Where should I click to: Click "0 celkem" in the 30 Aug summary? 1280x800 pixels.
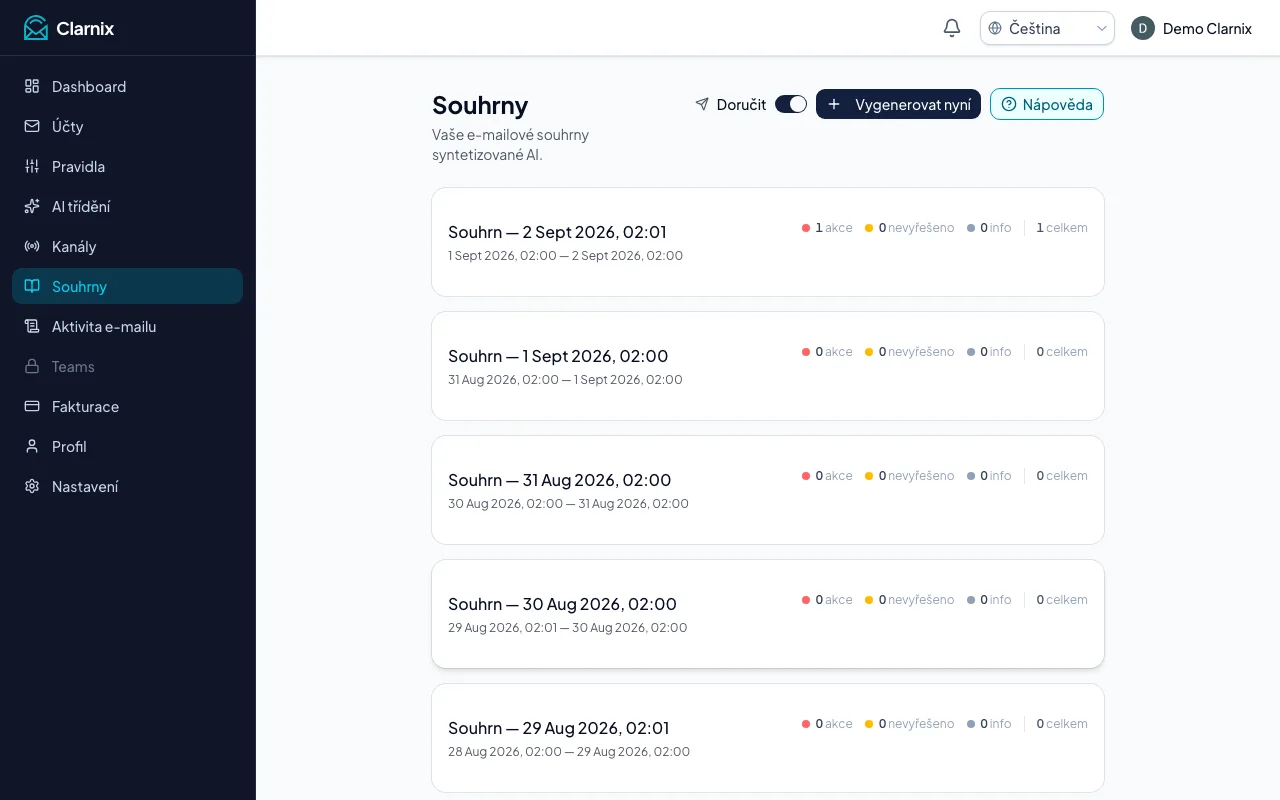tap(1062, 600)
